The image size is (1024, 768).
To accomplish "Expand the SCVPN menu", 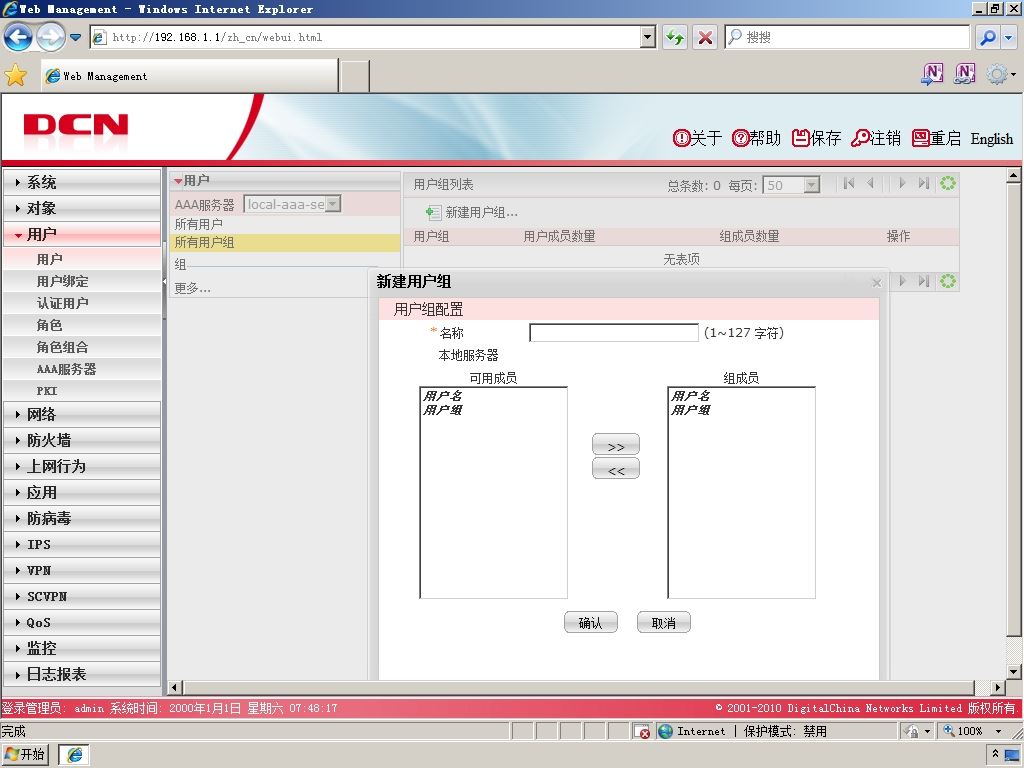I will tap(82, 596).
